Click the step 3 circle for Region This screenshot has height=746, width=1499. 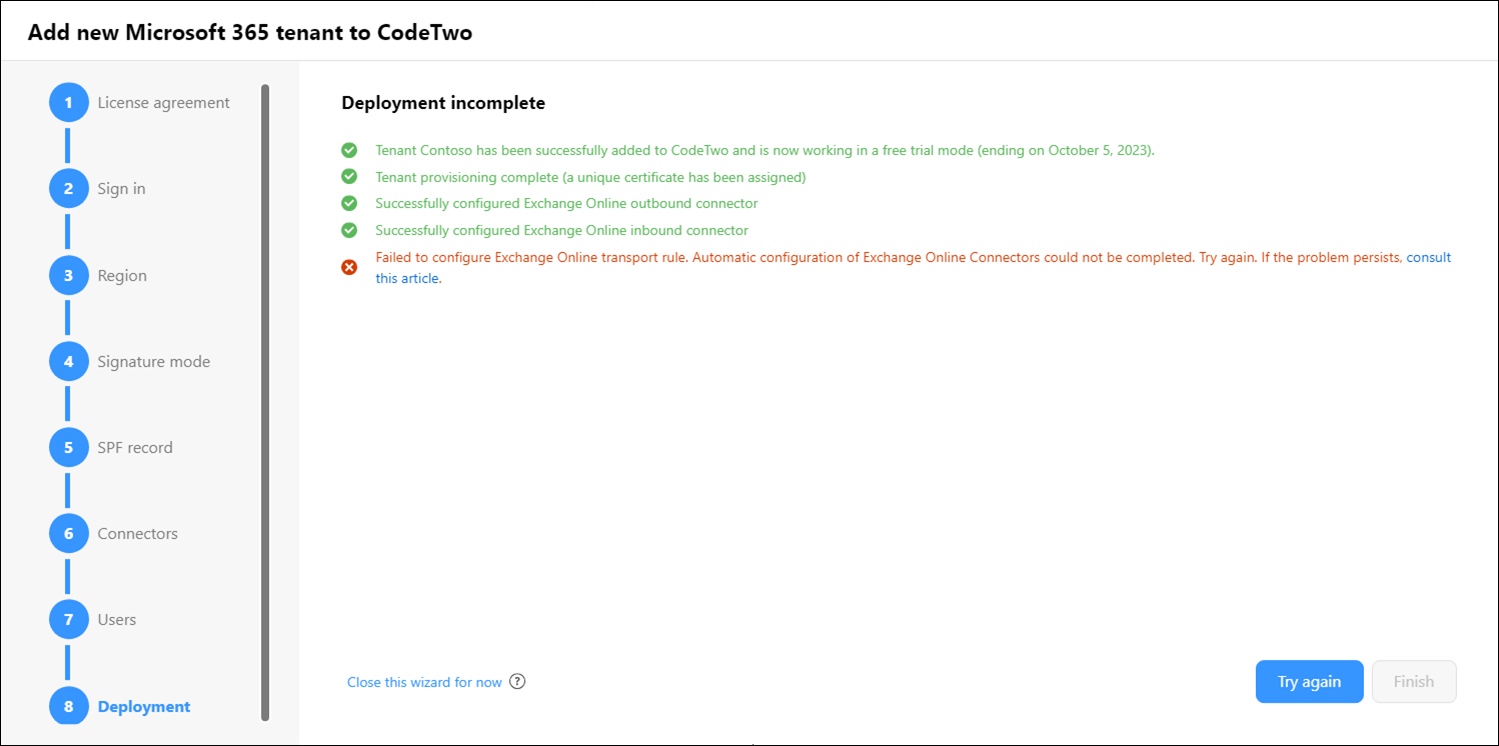[69, 276]
